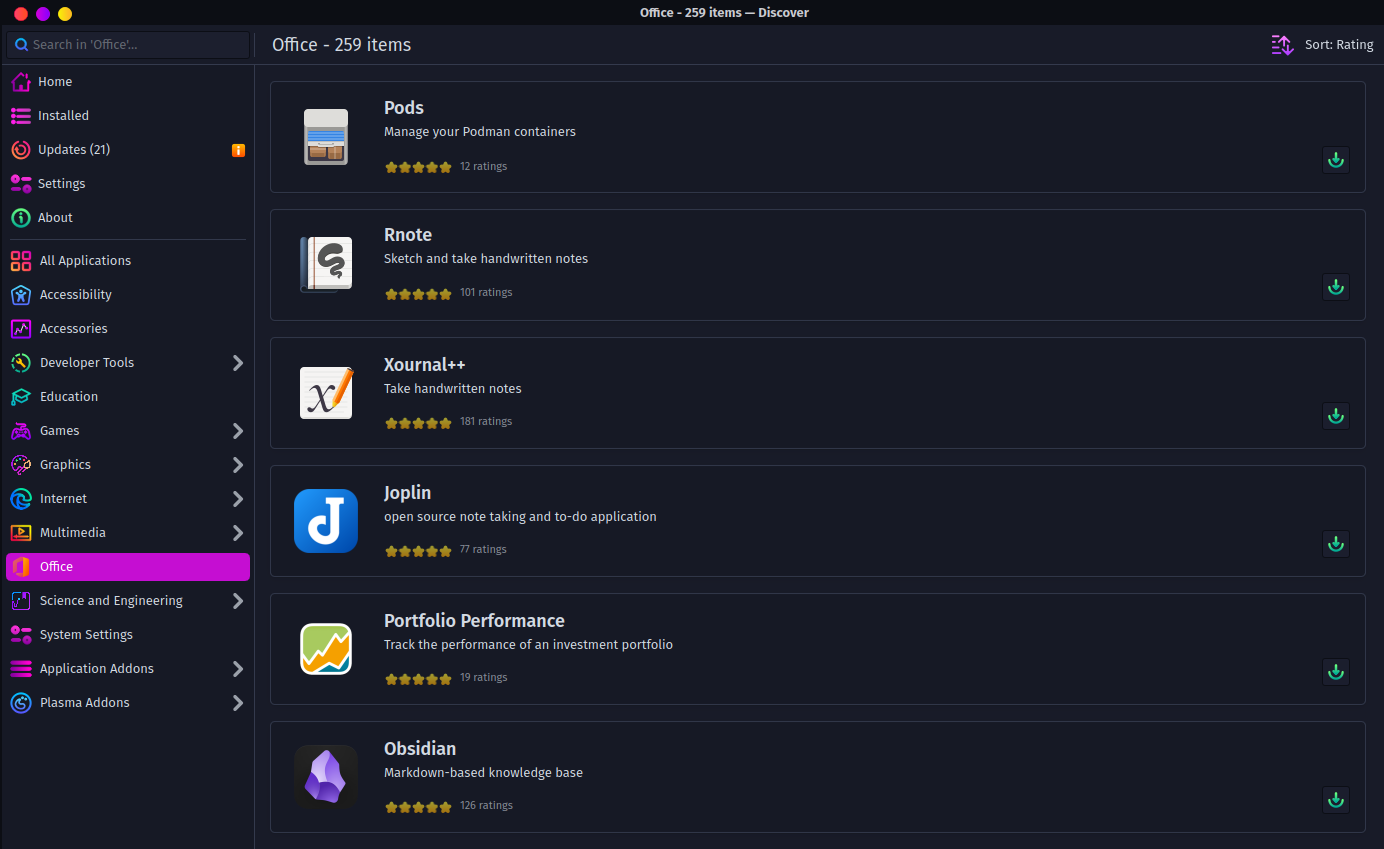This screenshot has height=849, width=1384.
Task: Go to Home in sidebar
Action: (x=128, y=82)
